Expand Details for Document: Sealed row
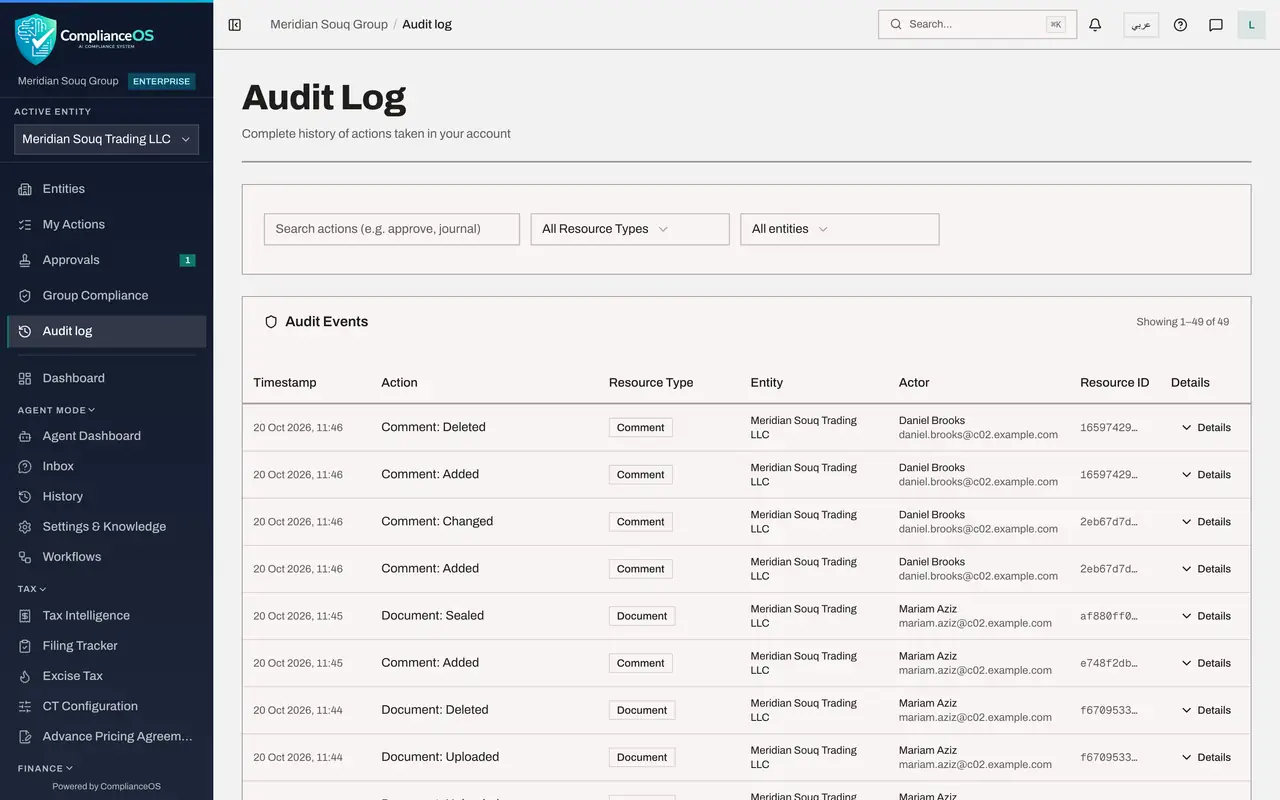Viewport: 1280px width, 800px height. [x=1206, y=616]
